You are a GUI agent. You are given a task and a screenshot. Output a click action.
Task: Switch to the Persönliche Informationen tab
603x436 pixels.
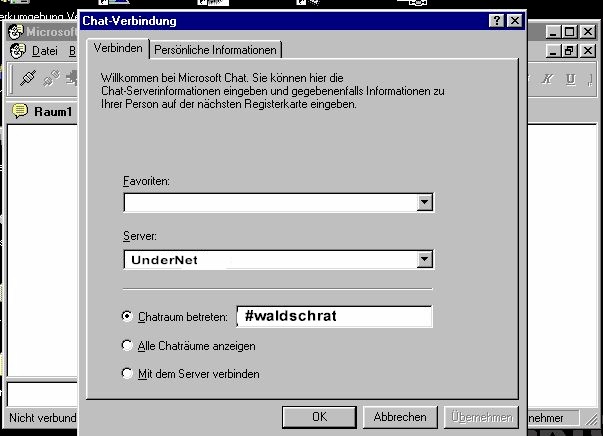click(215, 50)
